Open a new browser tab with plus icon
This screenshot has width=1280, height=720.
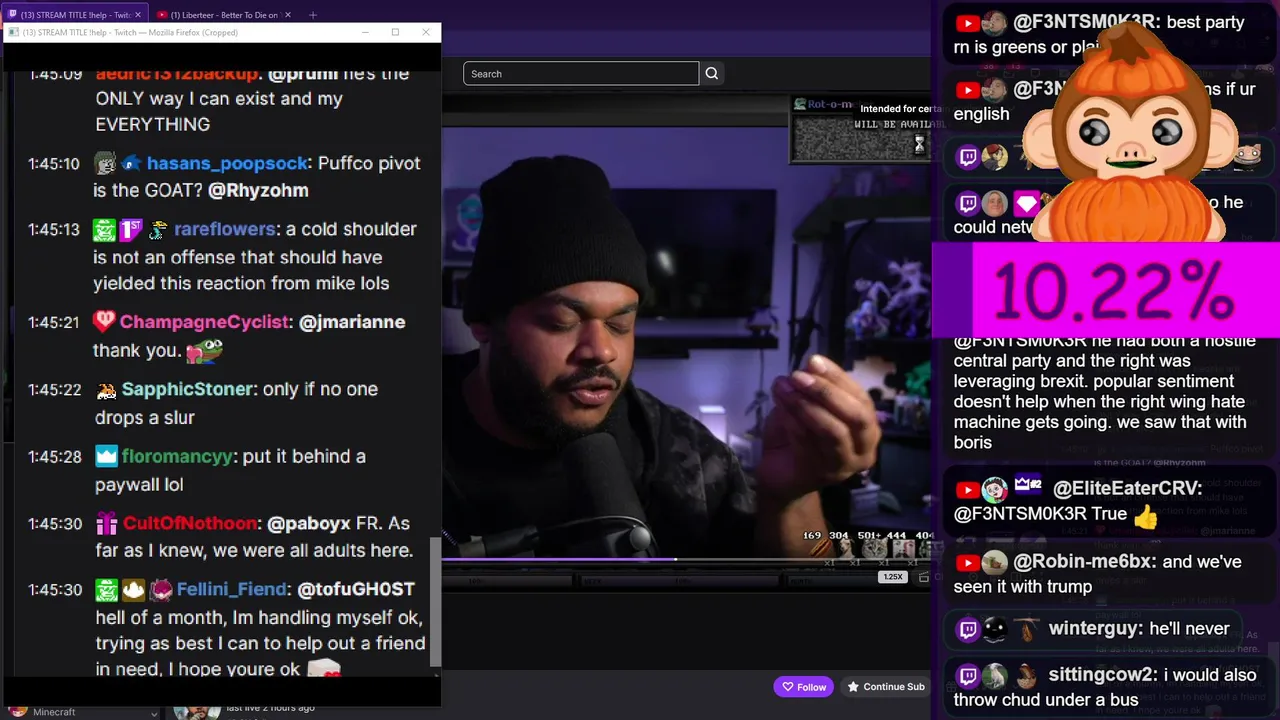(x=313, y=15)
